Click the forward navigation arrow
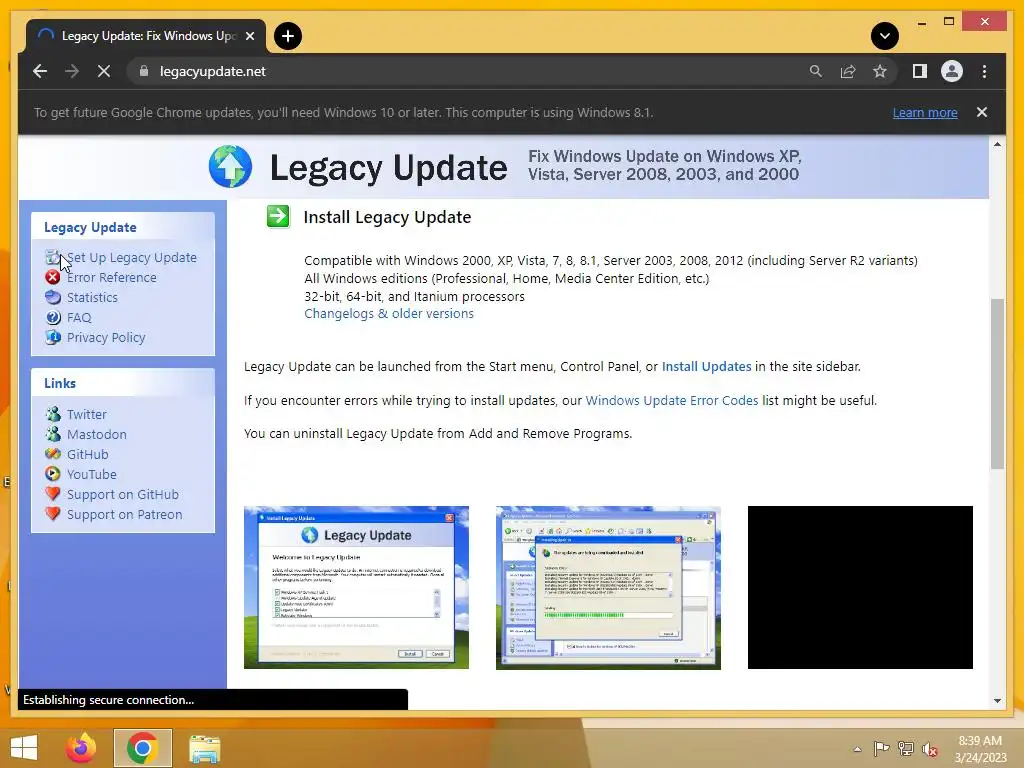The width and height of the screenshot is (1024, 768). pyautogui.click(x=72, y=71)
